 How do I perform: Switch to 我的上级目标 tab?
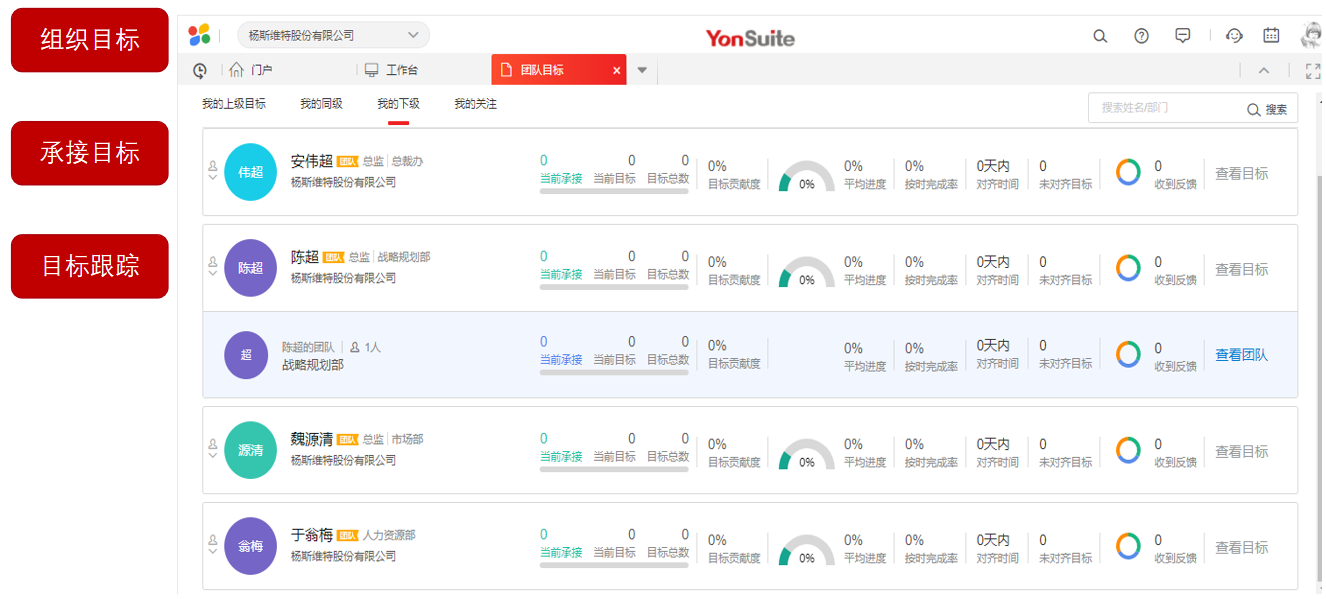233,104
